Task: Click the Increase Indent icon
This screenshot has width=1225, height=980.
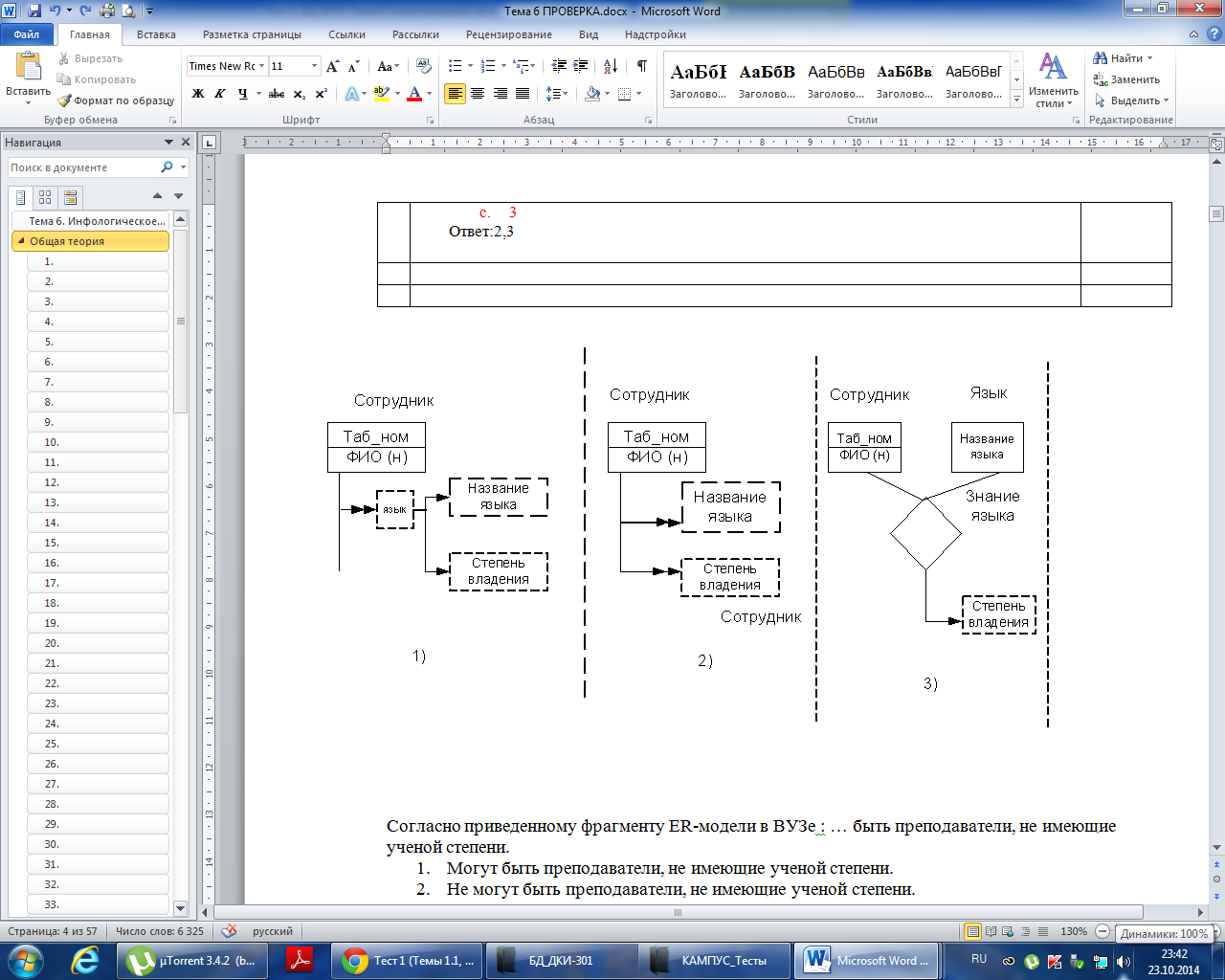Action: [582, 66]
